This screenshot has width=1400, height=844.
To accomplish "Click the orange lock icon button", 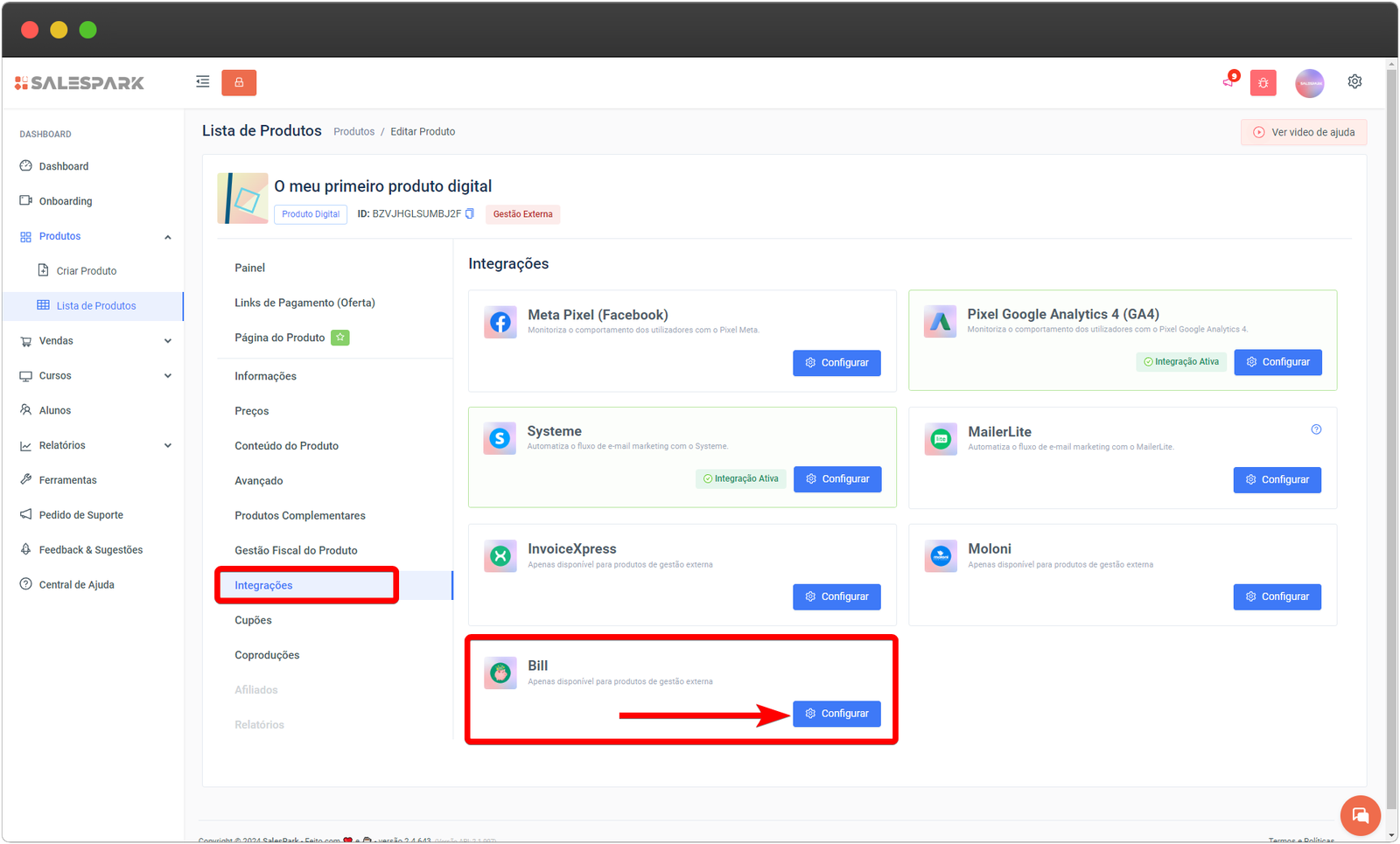I will tap(239, 82).
